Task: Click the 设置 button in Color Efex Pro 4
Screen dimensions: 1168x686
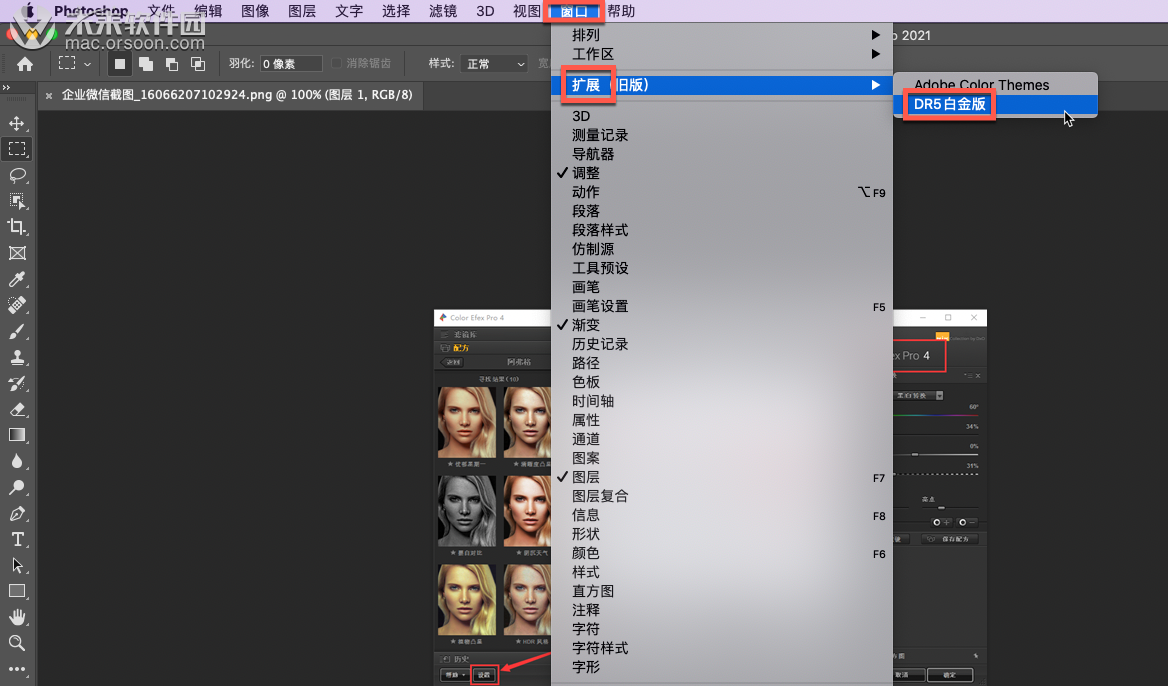Action: (x=483, y=674)
